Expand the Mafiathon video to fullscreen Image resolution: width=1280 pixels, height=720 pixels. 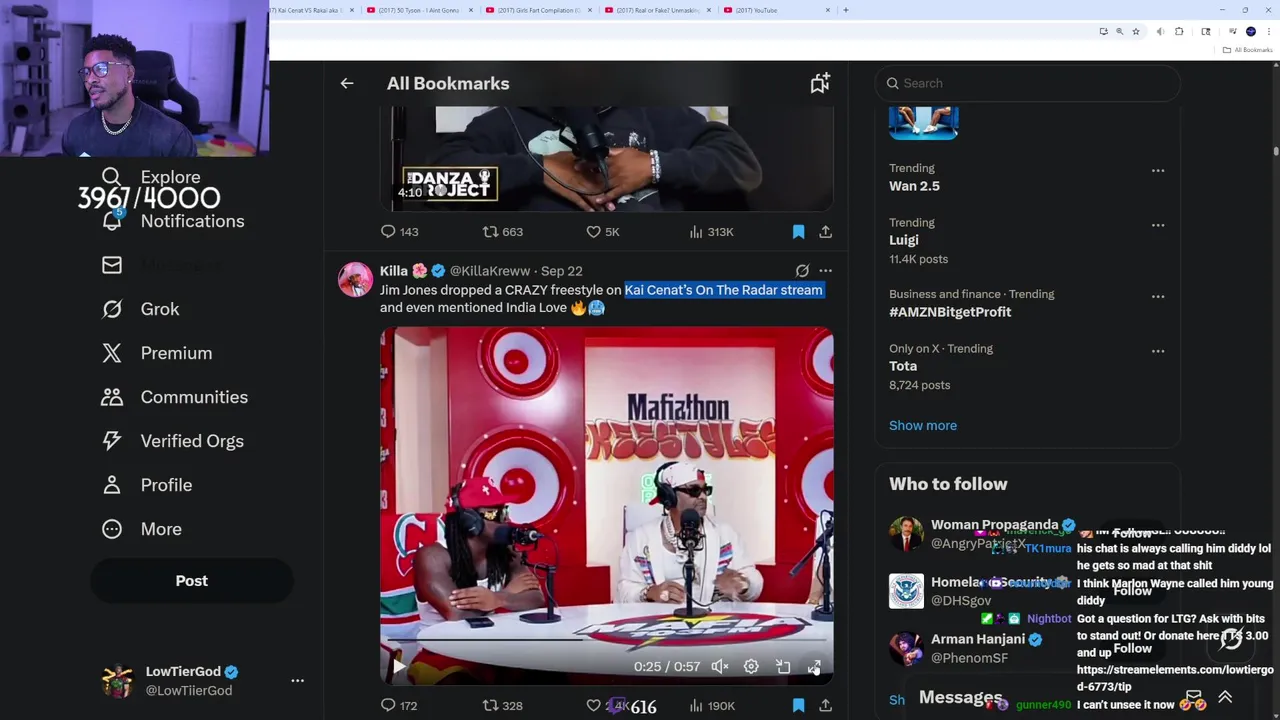pyautogui.click(x=814, y=667)
